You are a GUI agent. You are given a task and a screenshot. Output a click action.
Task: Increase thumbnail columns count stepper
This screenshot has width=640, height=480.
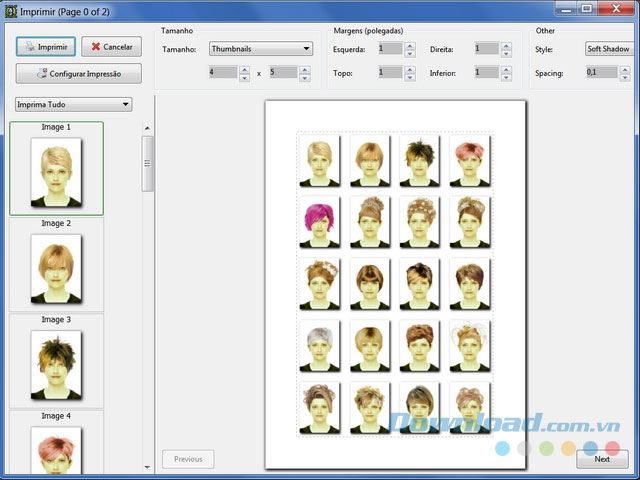pyautogui.click(x=245, y=69)
